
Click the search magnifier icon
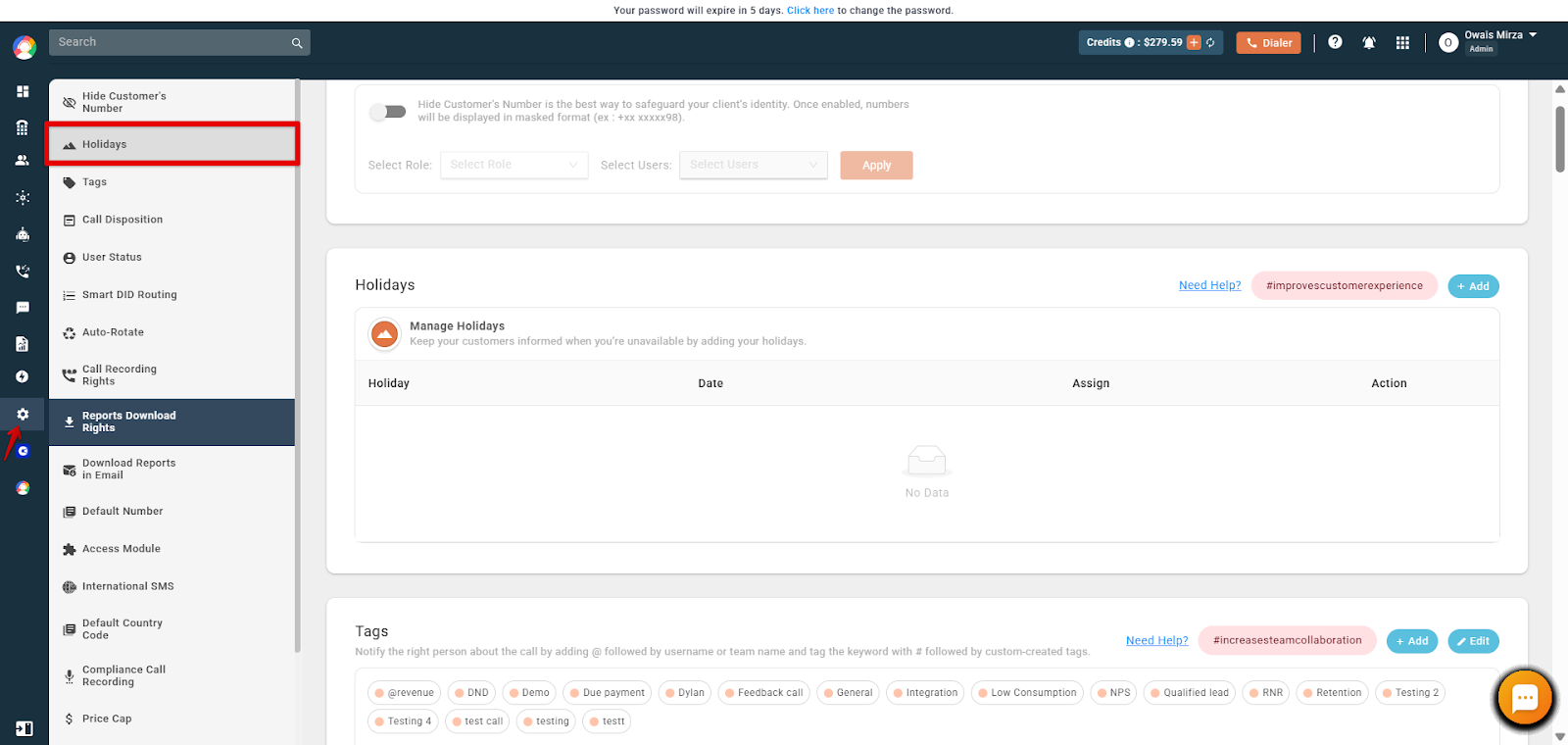297,43
